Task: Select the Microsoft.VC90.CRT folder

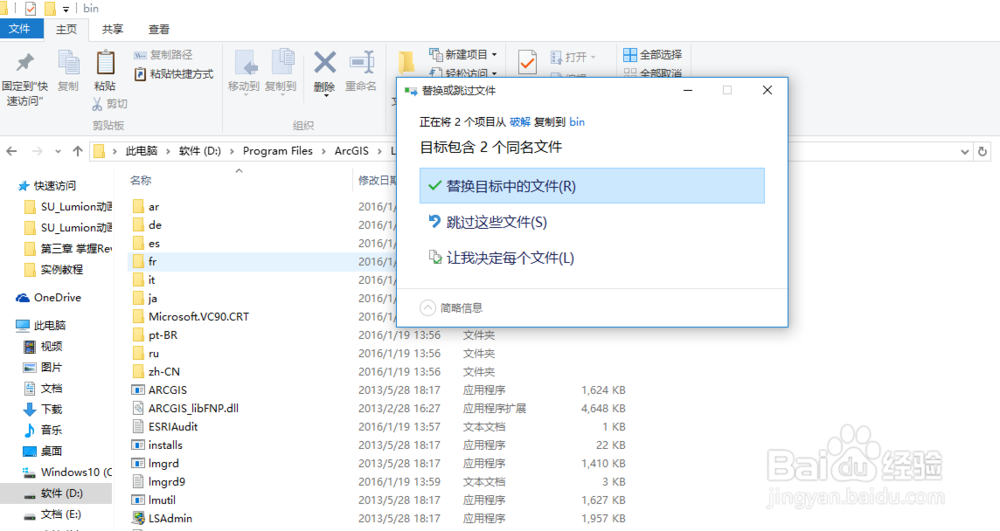Action: click(x=191, y=317)
